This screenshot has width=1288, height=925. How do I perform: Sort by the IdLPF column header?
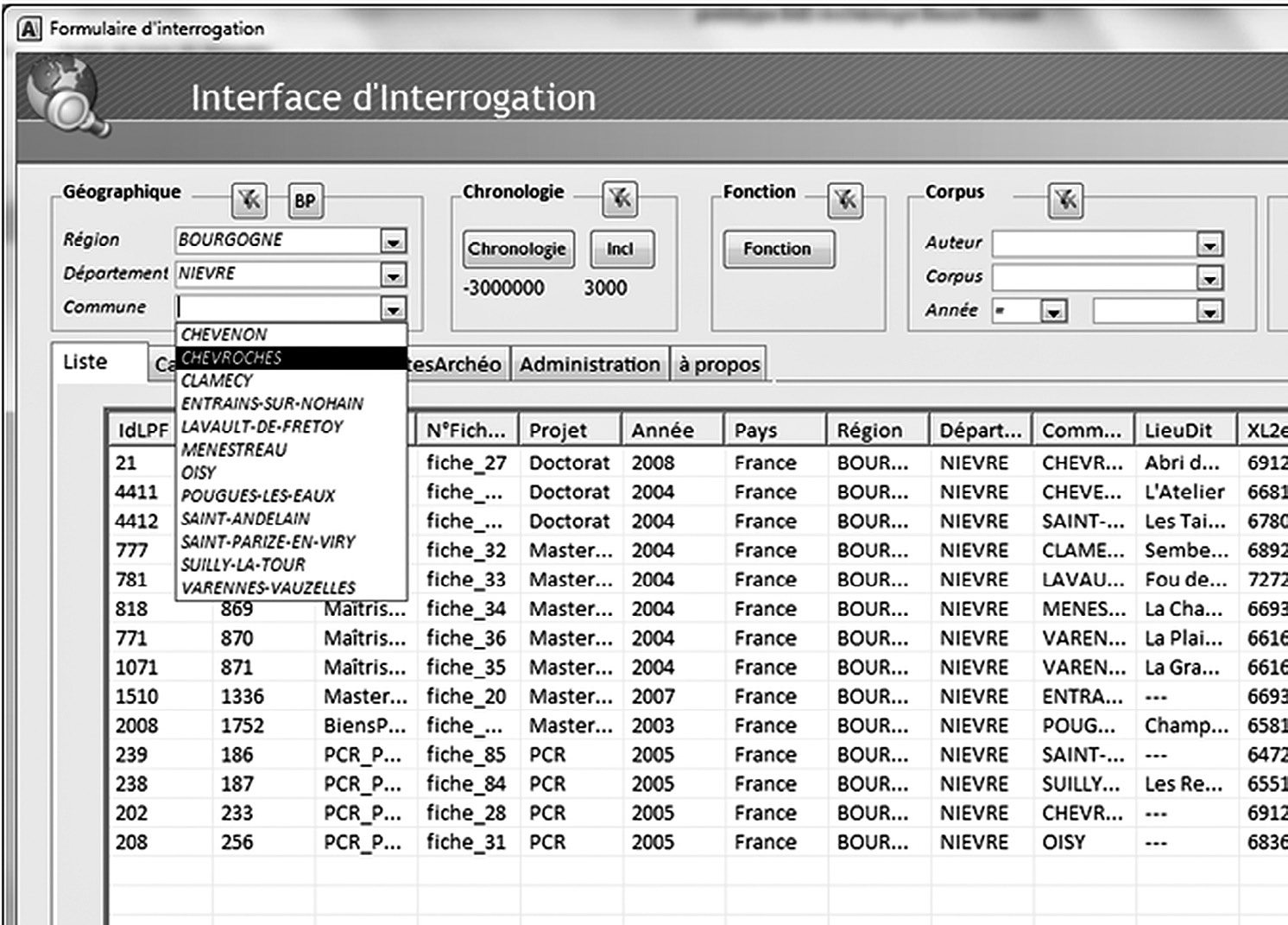tap(143, 430)
